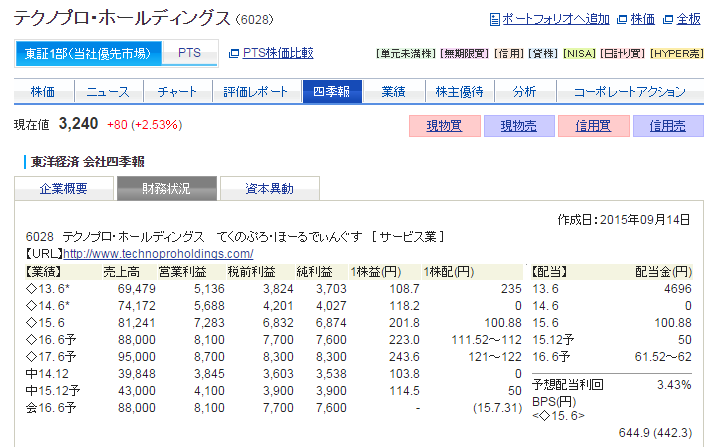Switch to PTS market tab
The image size is (714, 447).
coord(189,53)
